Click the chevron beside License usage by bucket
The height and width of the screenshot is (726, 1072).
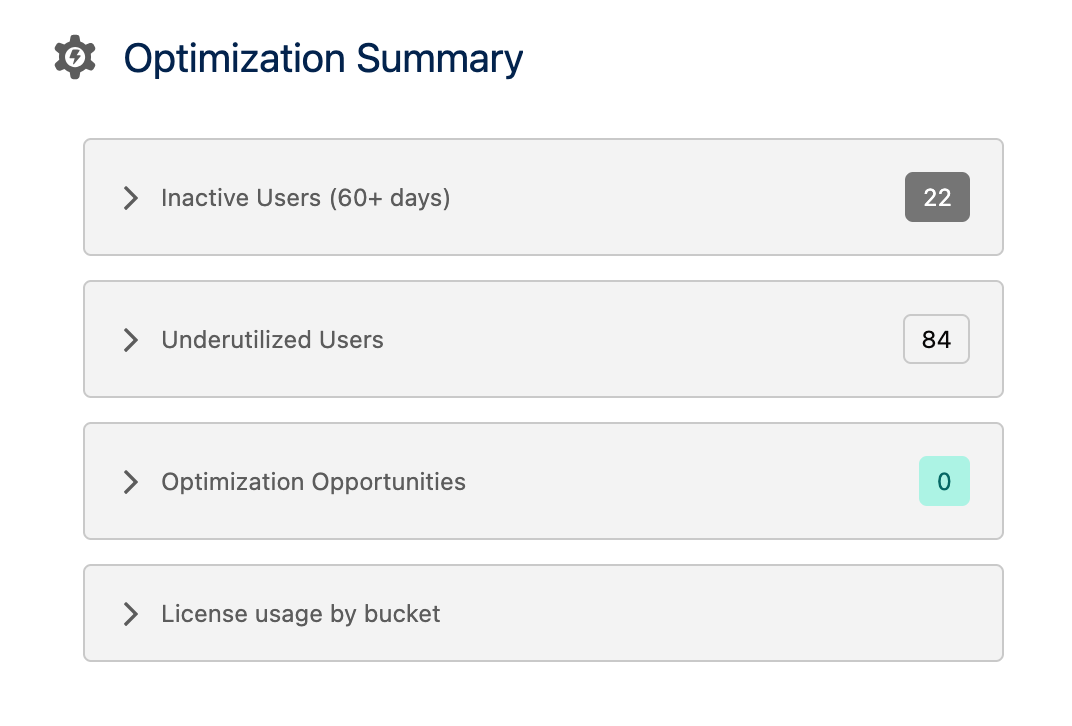[x=131, y=614]
